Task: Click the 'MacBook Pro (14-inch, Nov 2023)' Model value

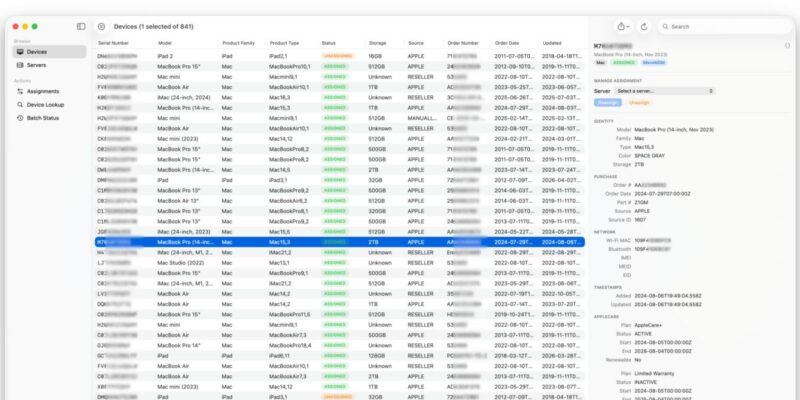Action: tap(673, 130)
